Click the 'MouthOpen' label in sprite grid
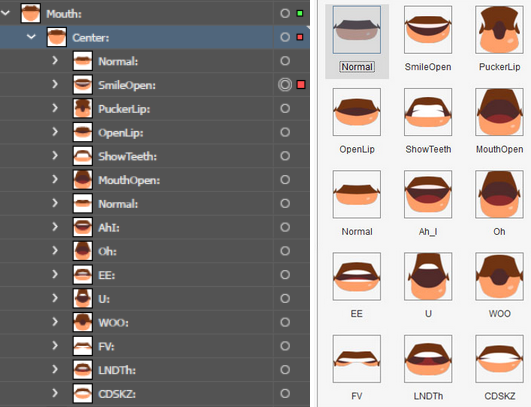 point(500,149)
